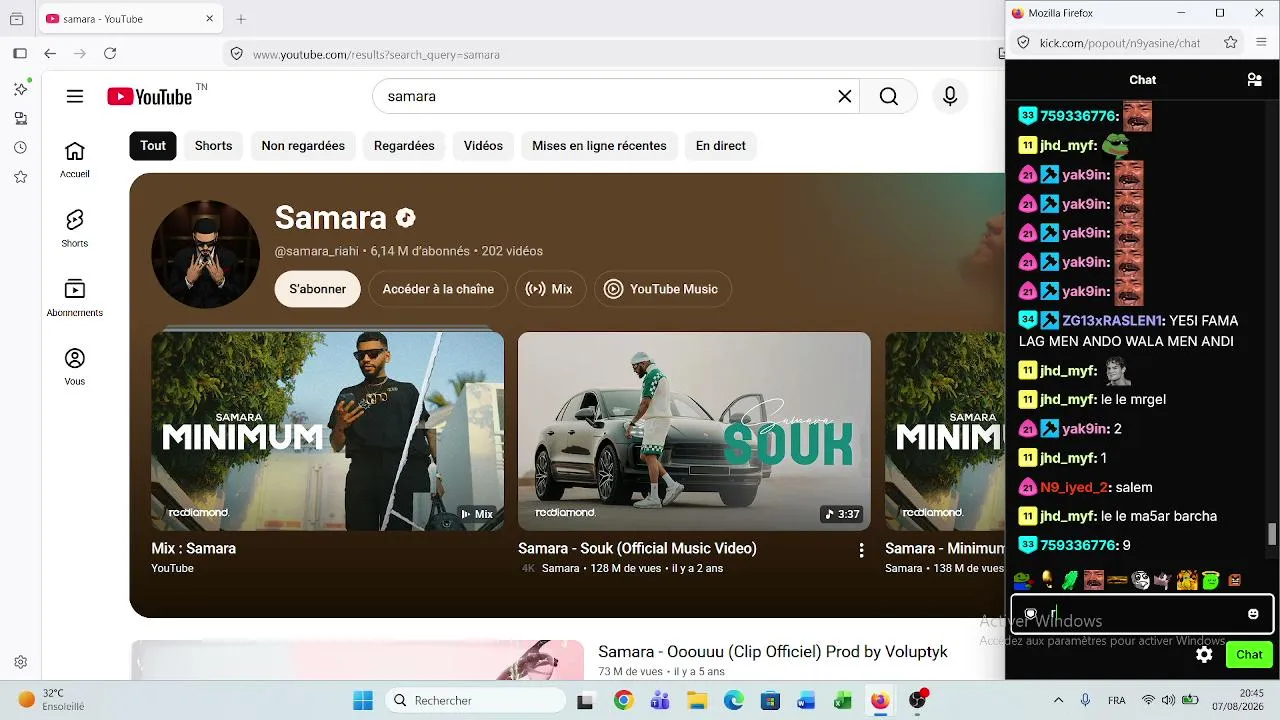Start voice search with the microphone icon
This screenshot has width=1280, height=720.
tap(950, 96)
